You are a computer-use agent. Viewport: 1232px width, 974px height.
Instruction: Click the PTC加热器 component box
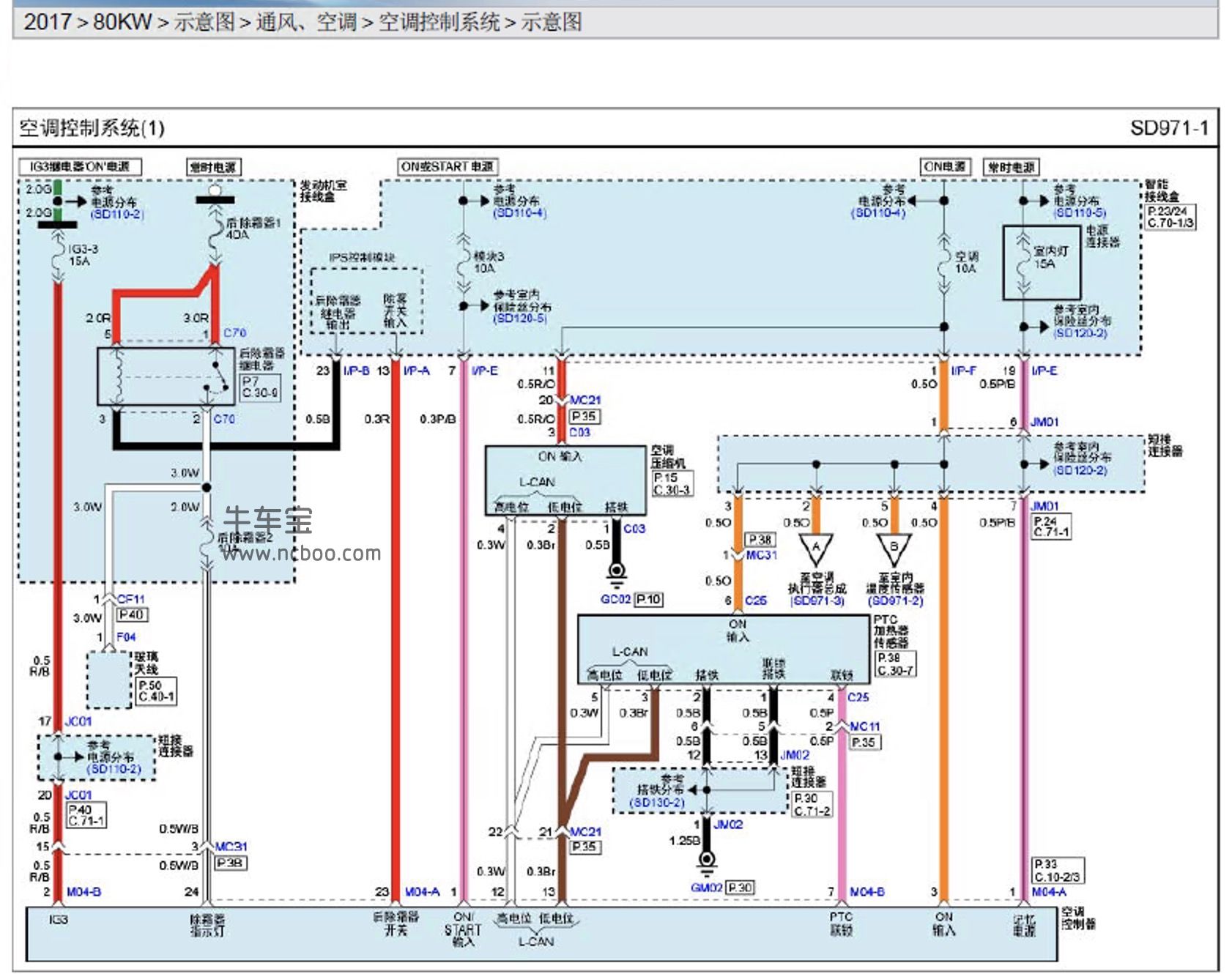(724, 650)
